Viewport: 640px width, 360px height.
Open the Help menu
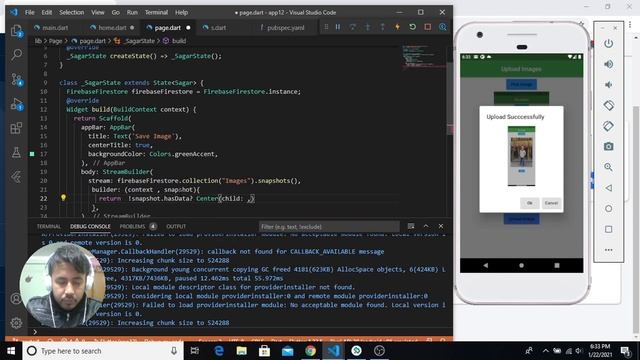tap(181, 12)
